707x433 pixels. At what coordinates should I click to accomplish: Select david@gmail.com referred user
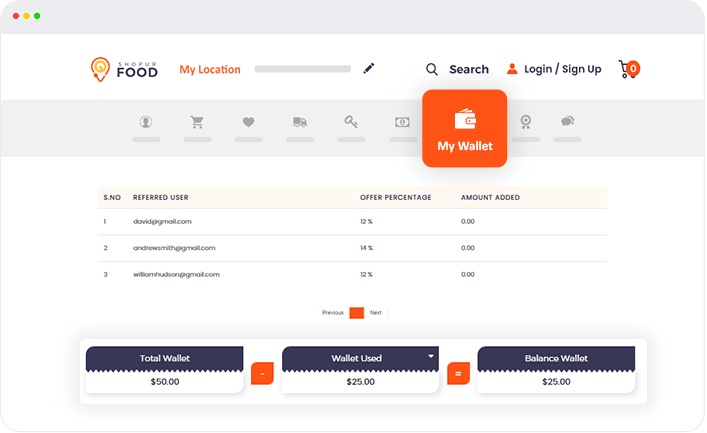(x=162, y=221)
